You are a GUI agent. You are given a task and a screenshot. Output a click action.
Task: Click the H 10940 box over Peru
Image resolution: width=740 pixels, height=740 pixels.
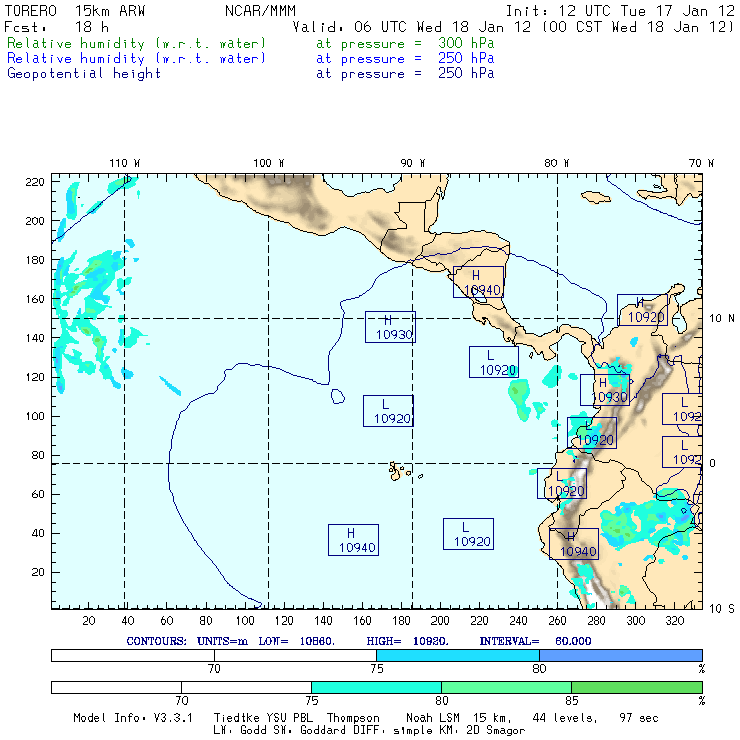point(574,544)
